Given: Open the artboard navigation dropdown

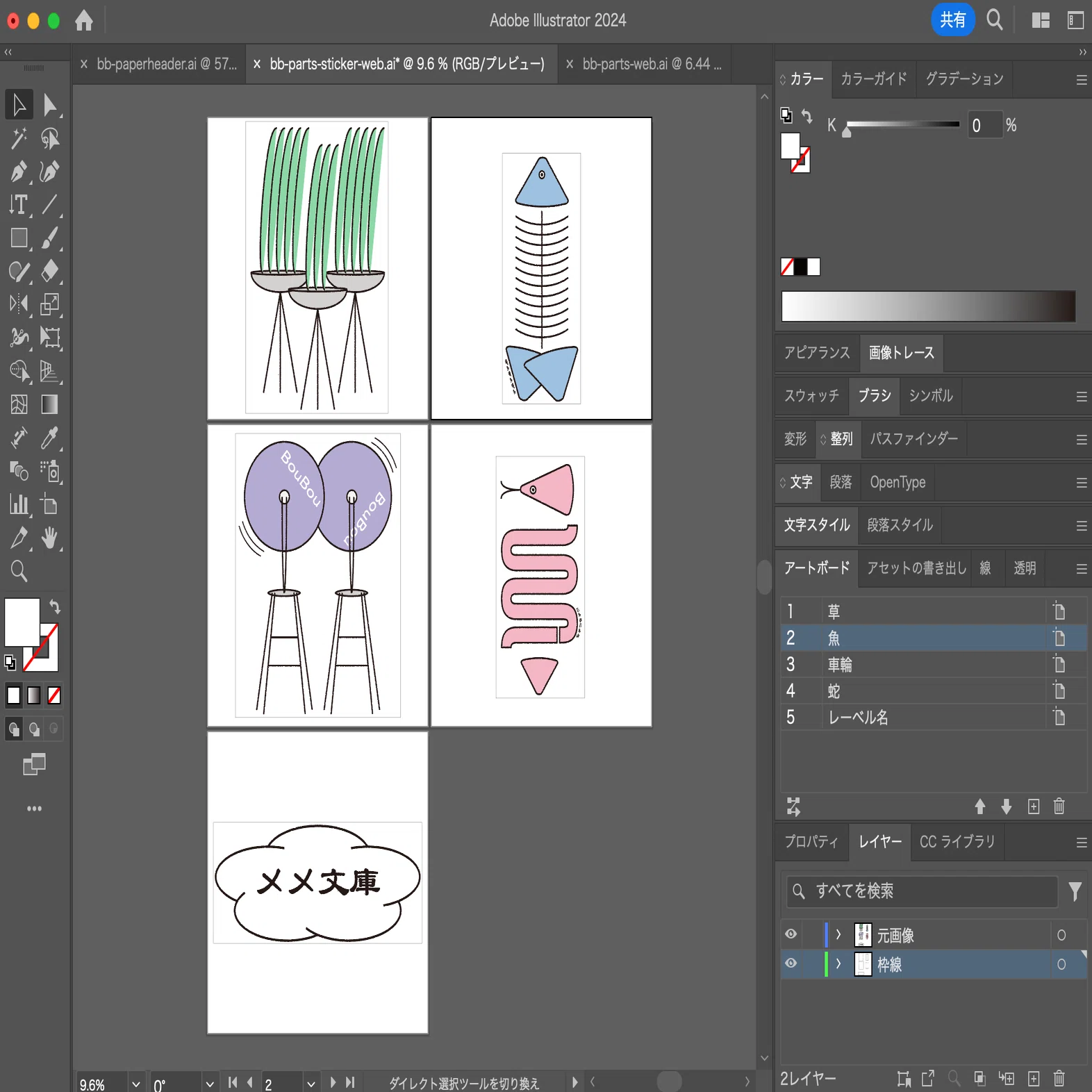Looking at the screenshot, I should [311, 1084].
